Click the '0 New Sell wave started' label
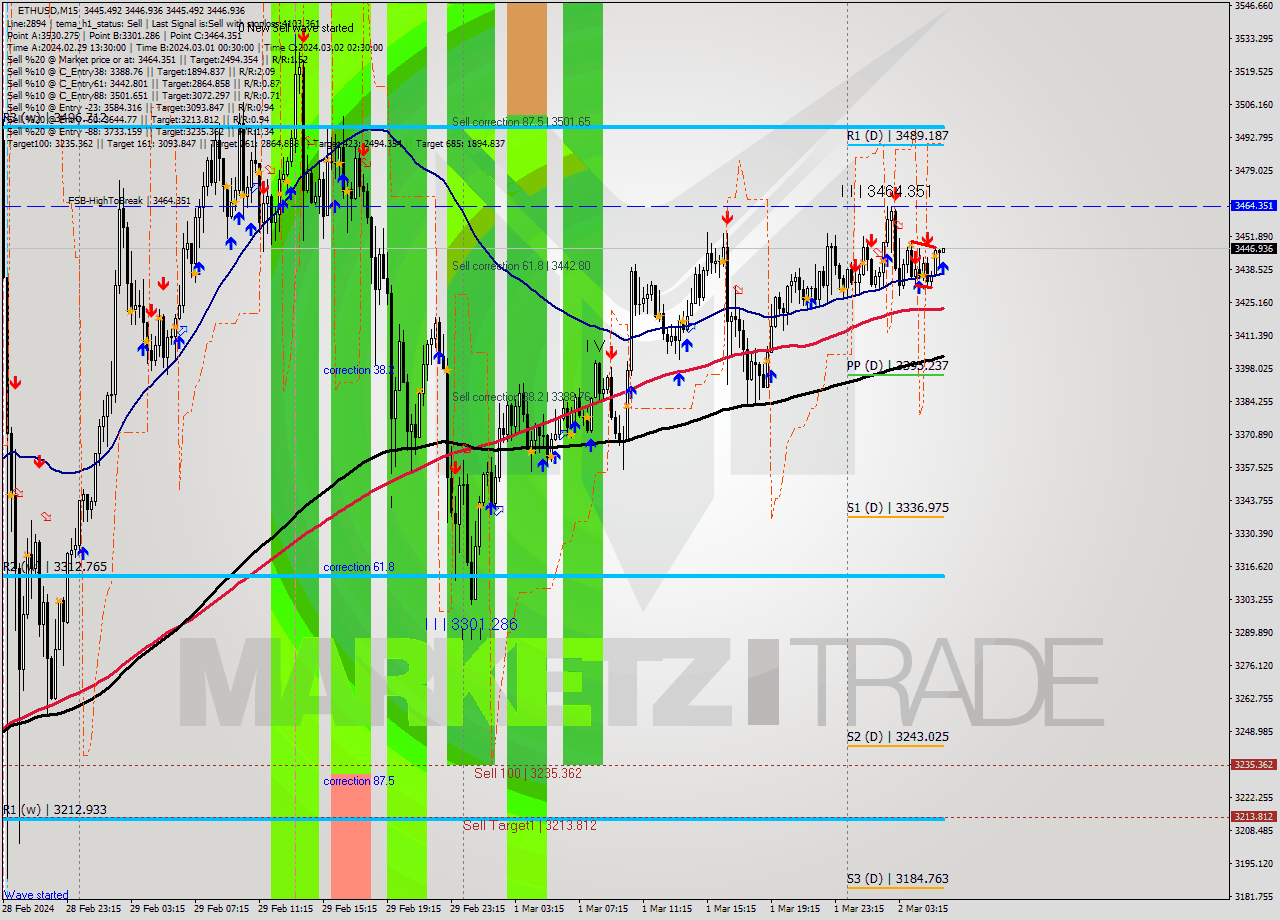Viewport: 1280px width, 920px height. point(294,28)
